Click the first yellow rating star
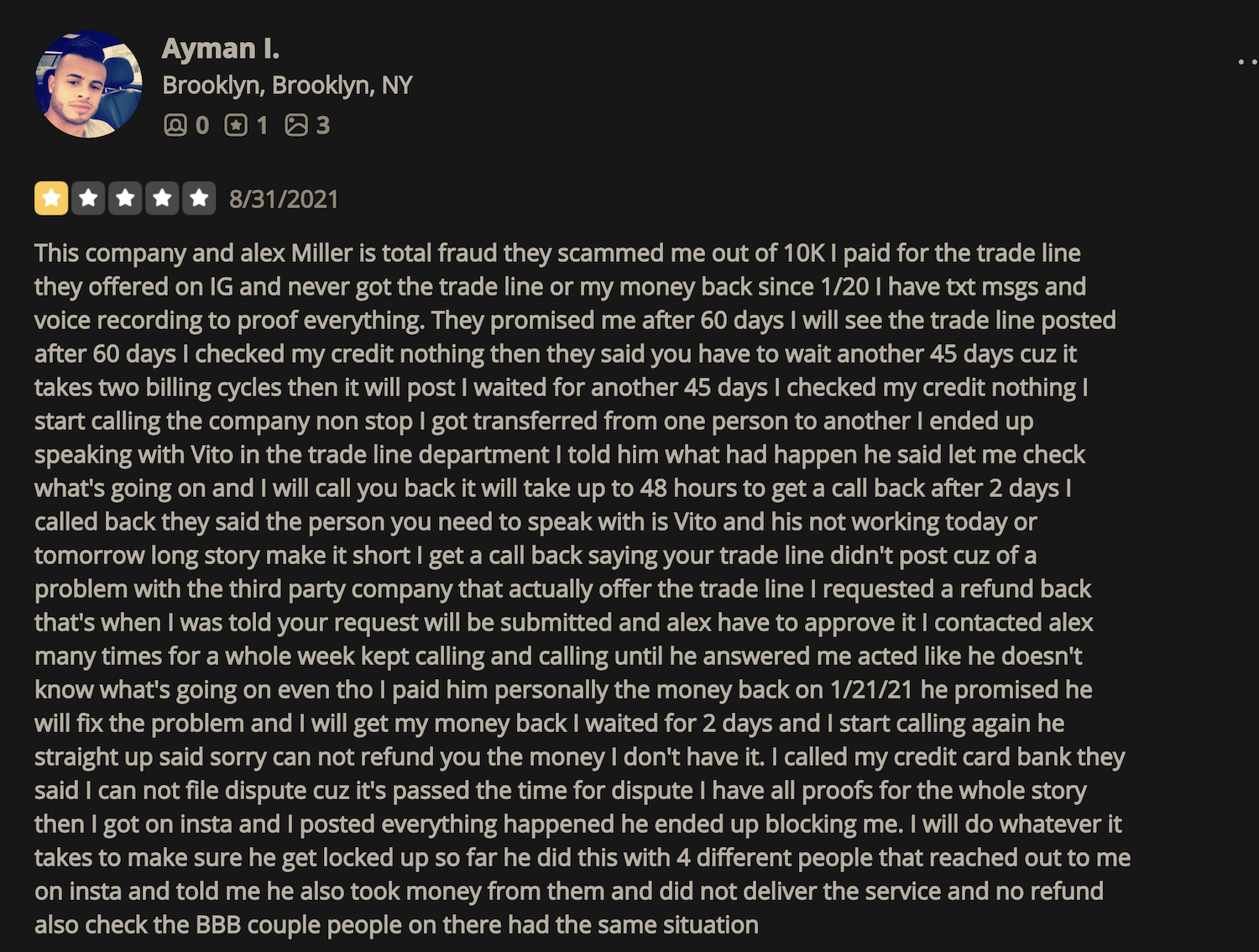Image resolution: width=1259 pixels, height=952 pixels. (x=51, y=199)
